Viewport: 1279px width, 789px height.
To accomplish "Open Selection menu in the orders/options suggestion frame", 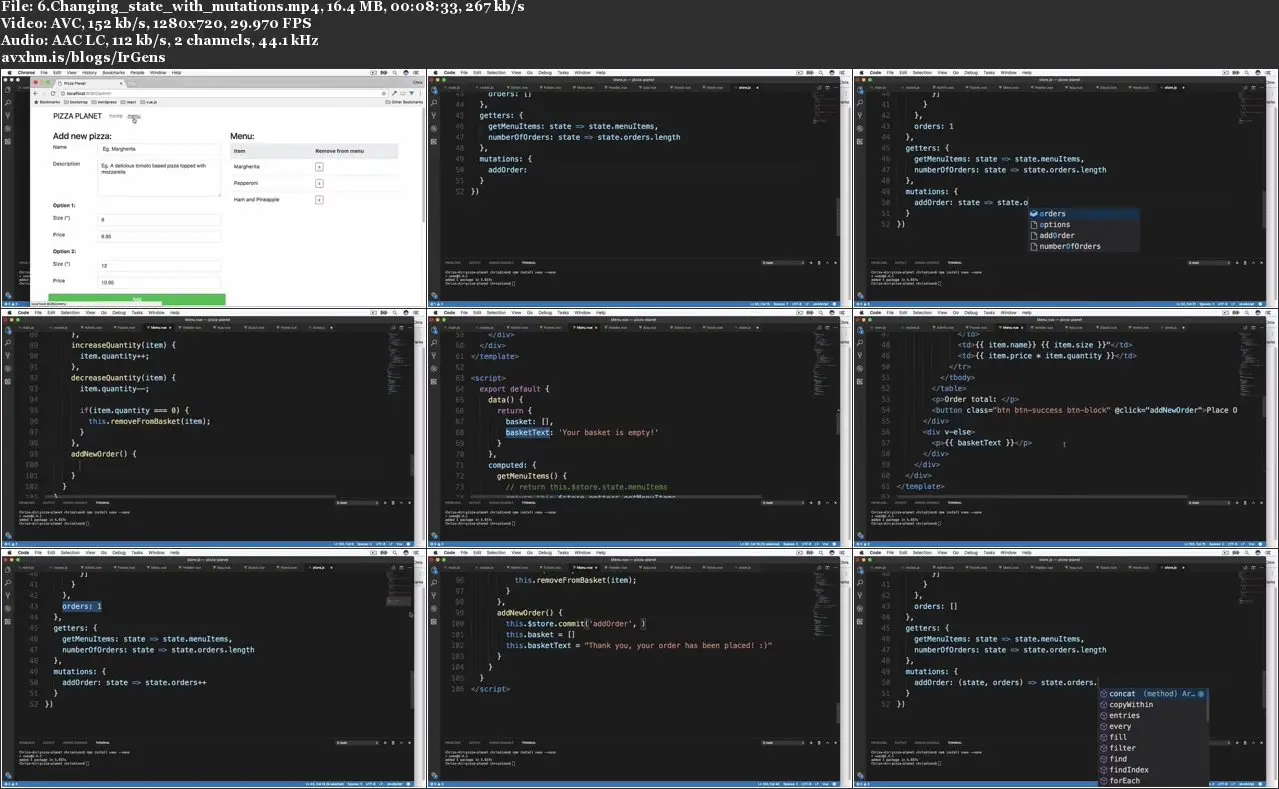I will pos(922,73).
